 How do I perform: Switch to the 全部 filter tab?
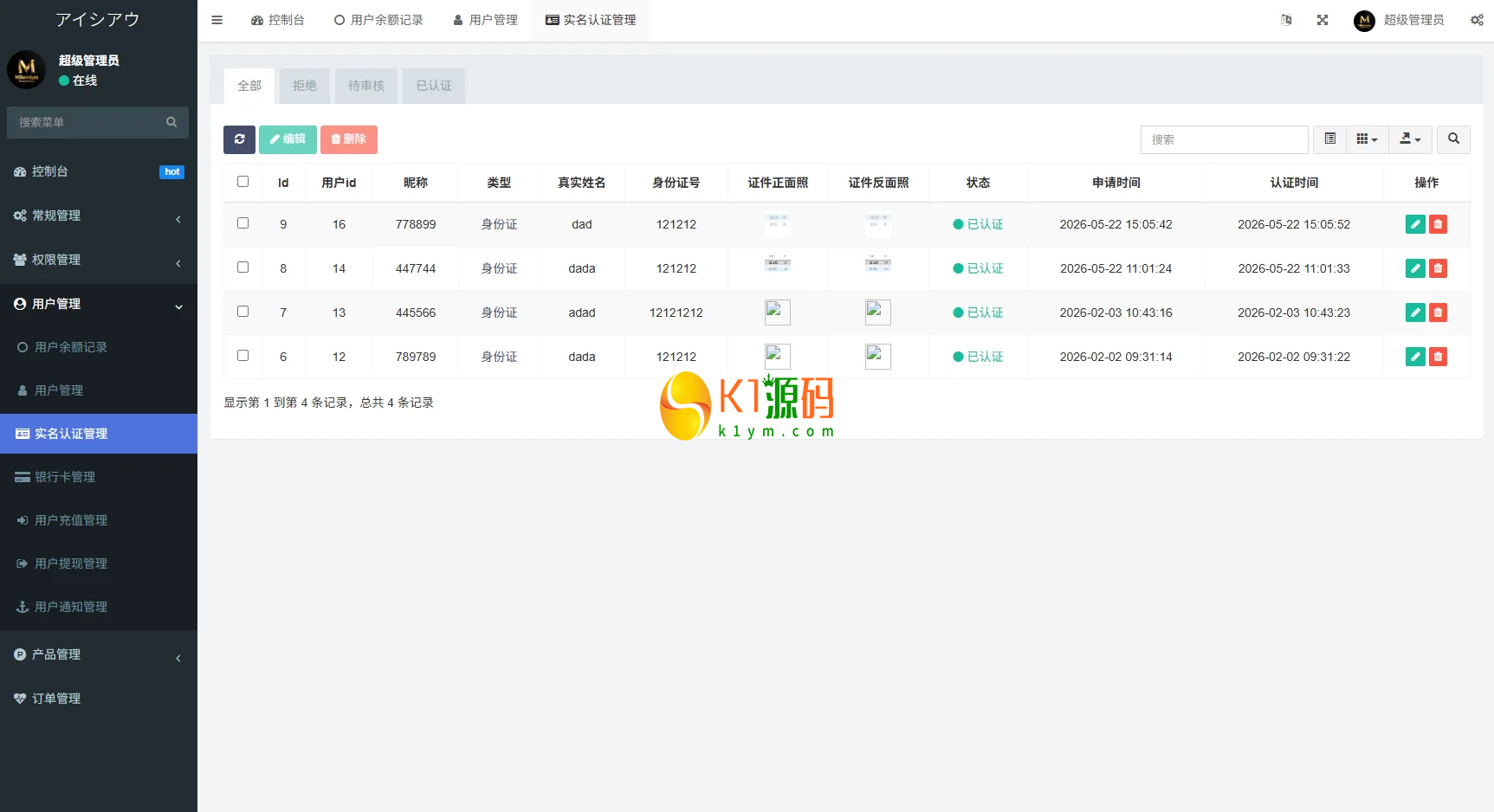point(249,86)
